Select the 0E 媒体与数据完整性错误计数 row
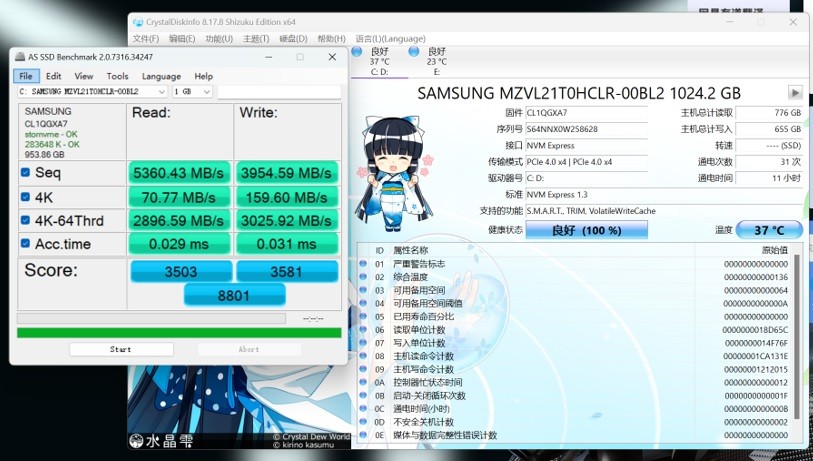The height and width of the screenshot is (461, 813). click(x=574, y=435)
